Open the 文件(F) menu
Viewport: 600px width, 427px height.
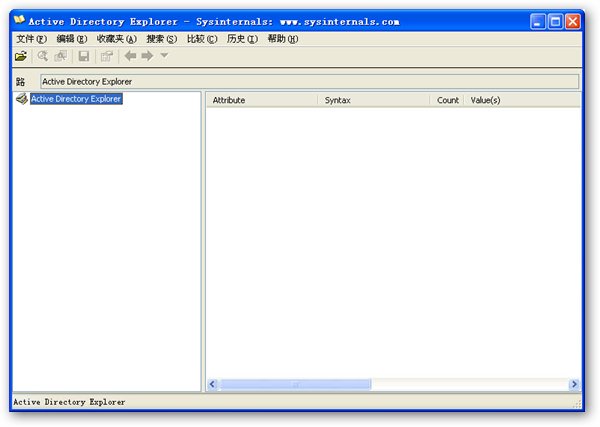coord(31,39)
